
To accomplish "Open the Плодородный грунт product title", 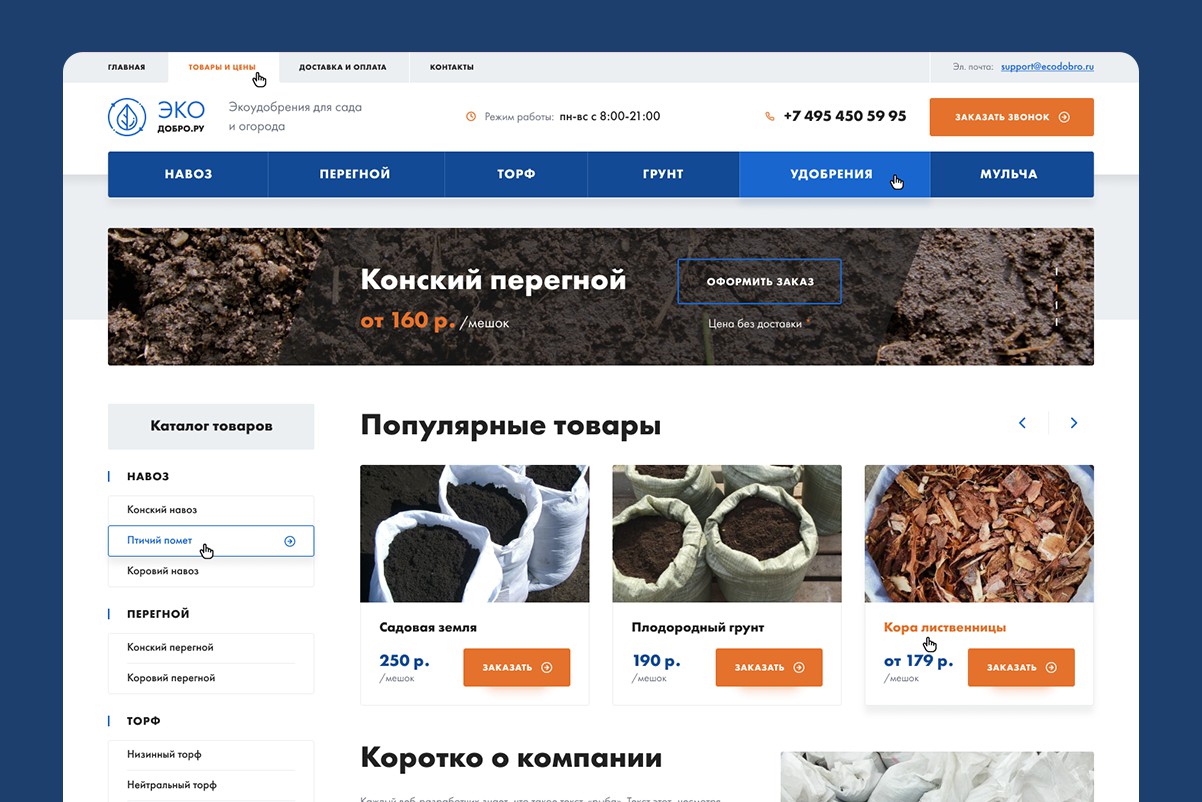I will (x=698, y=628).
